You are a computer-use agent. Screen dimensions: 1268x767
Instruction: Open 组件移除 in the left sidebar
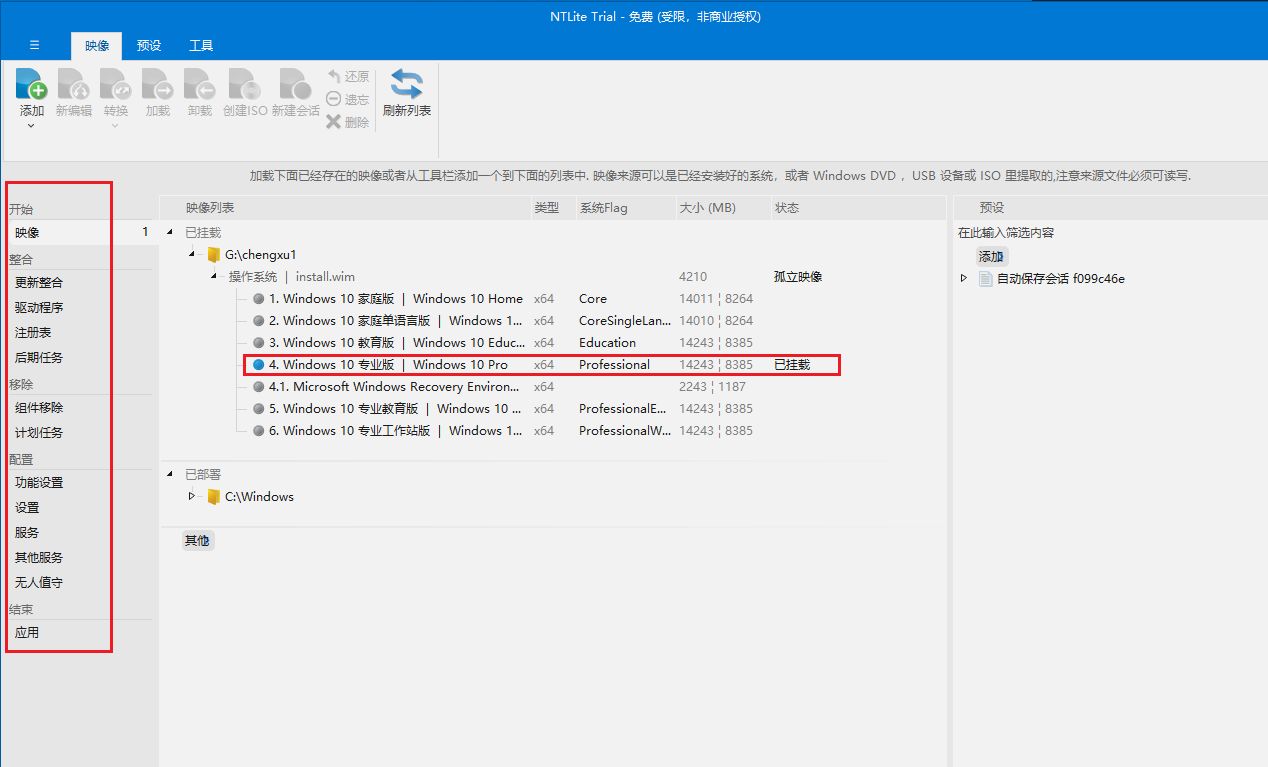(x=39, y=408)
